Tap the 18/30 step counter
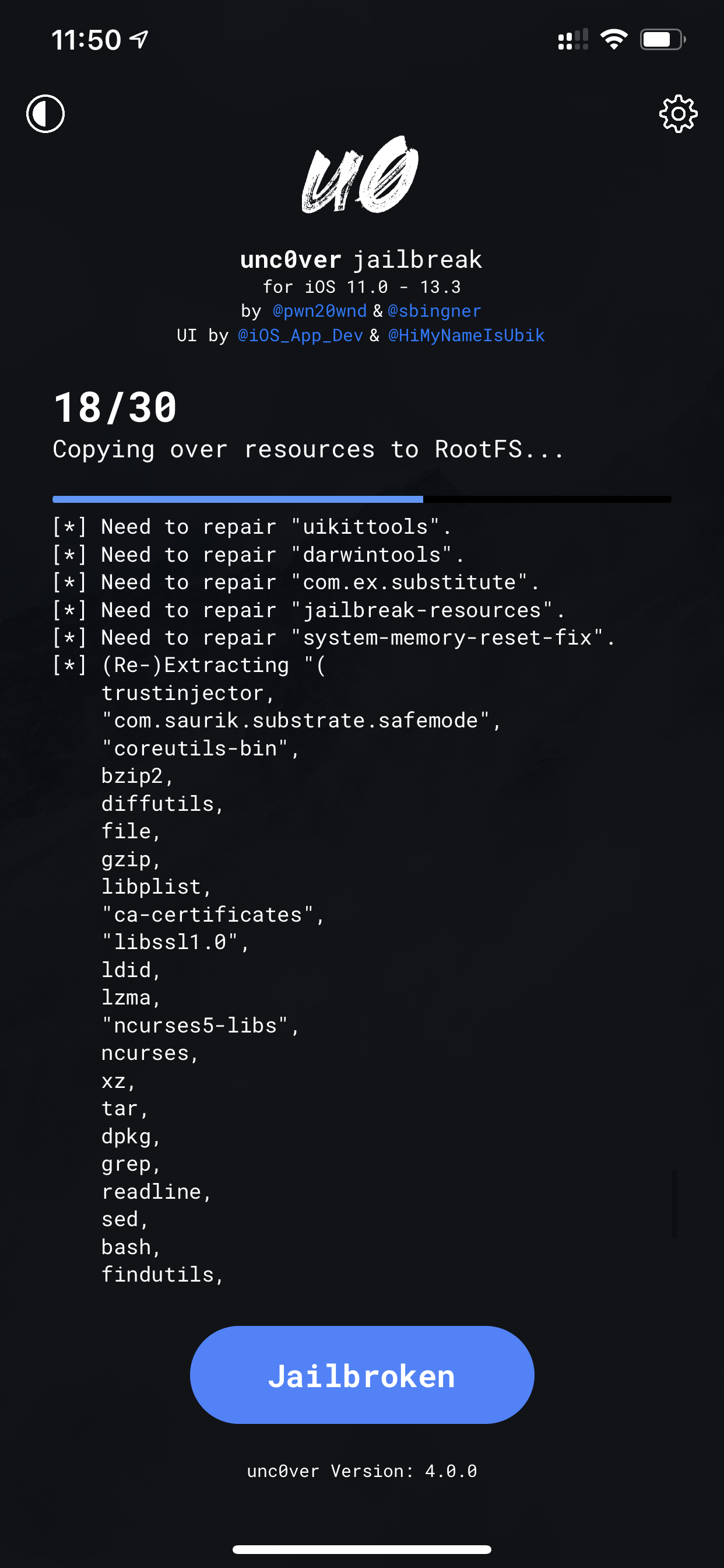The width and height of the screenshot is (724, 1568). [x=115, y=407]
